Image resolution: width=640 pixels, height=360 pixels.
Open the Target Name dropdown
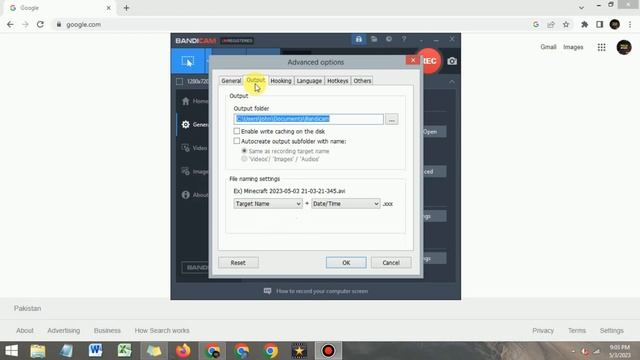[x=268, y=204]
